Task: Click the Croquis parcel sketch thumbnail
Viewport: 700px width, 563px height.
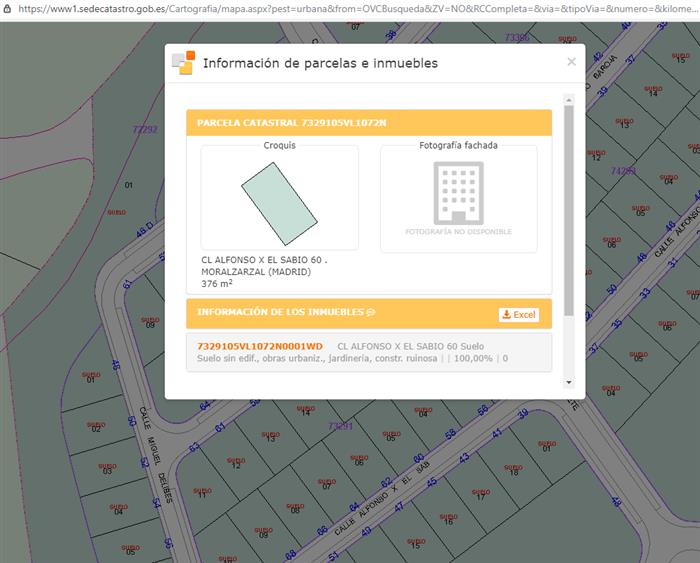Action: click(279, 198)
